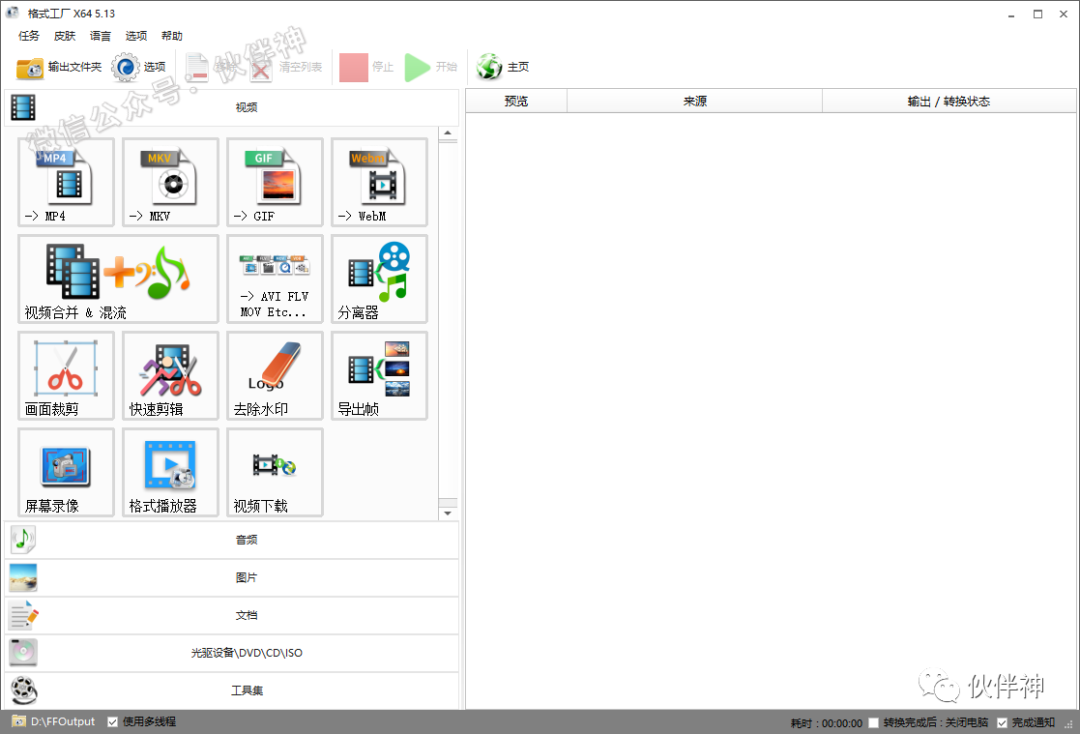The width and height of the screenshot is (1080, 734).
Task: Open the 任务 menu
Action: tap(29, 36)
